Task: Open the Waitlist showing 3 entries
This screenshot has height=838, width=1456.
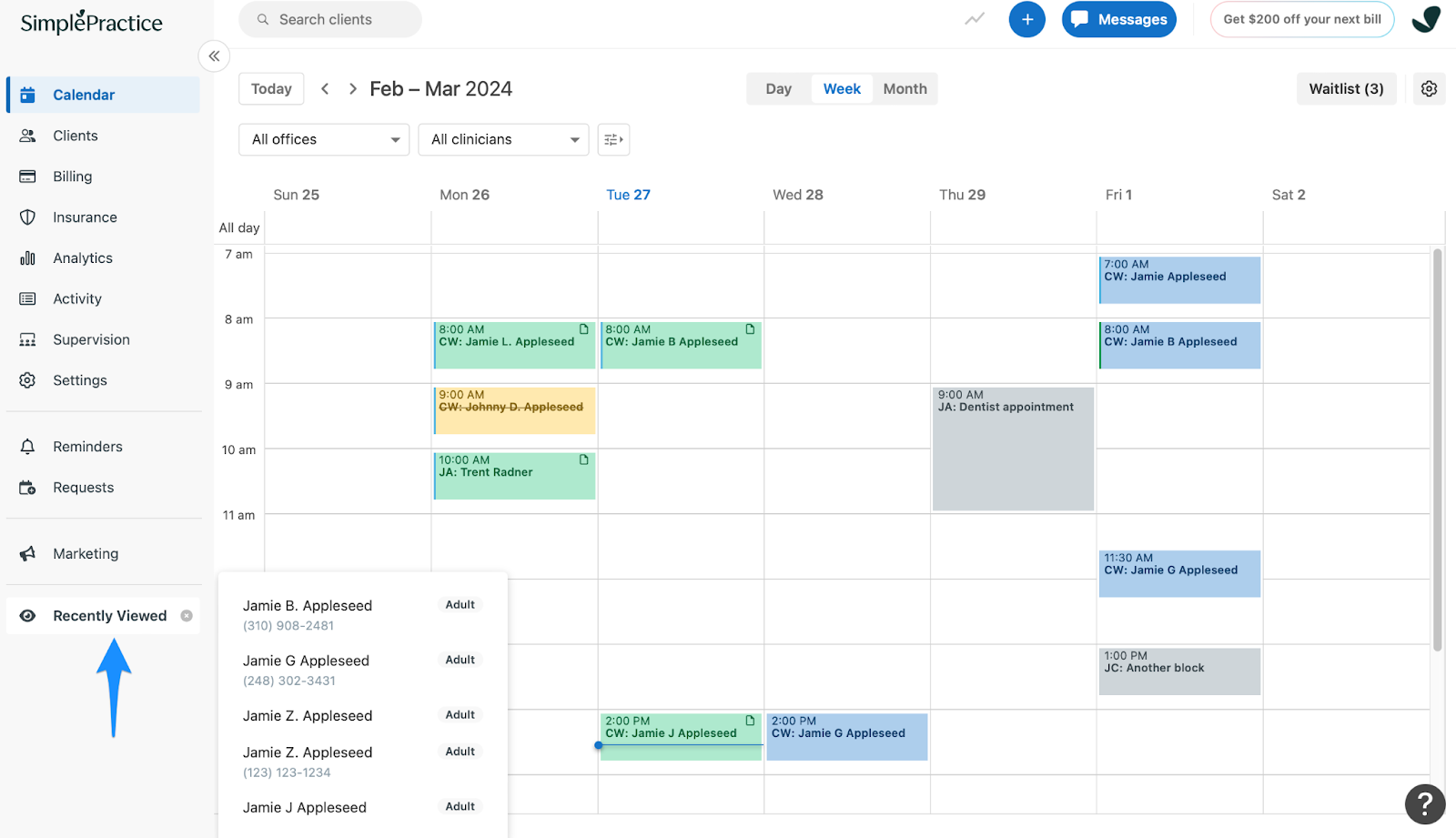Action: pos(1346,88)
